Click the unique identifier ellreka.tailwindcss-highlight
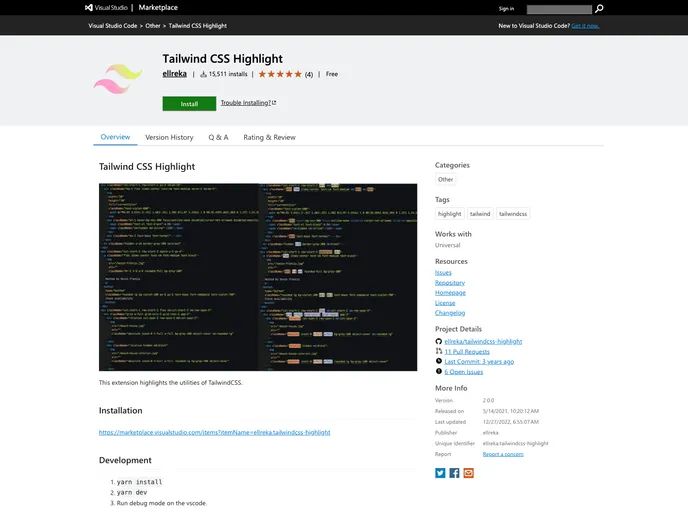This screenshot has width=688, height=512. point(516,443)
